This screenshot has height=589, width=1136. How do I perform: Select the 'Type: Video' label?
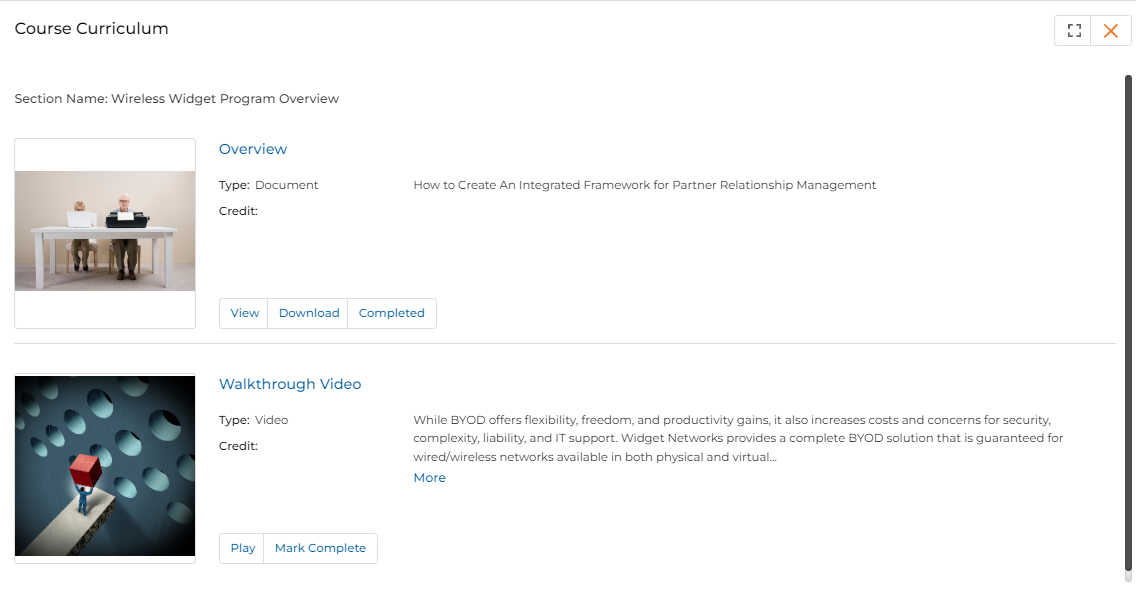click(254, 420)
